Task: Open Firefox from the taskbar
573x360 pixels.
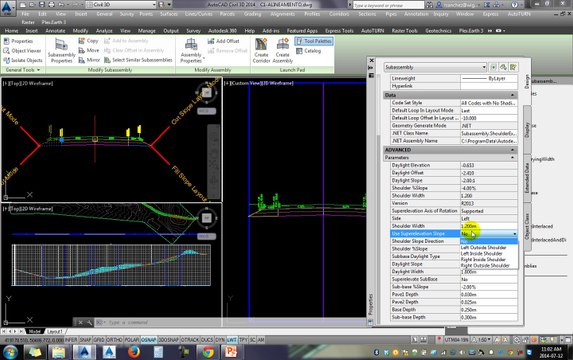Action: [134, 352]
